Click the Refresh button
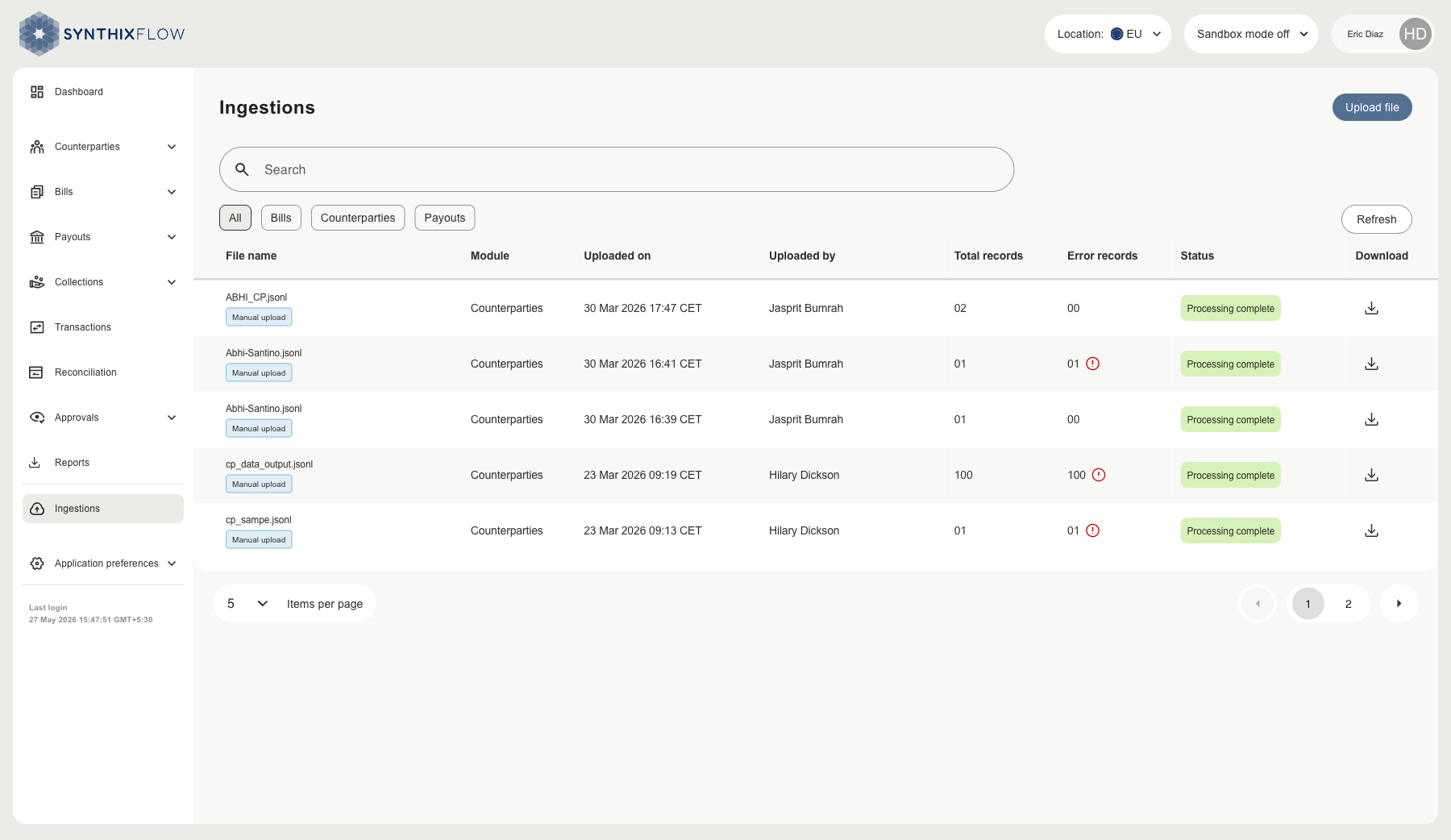This screenshot has width=1451, height=840. (1377, 219)
